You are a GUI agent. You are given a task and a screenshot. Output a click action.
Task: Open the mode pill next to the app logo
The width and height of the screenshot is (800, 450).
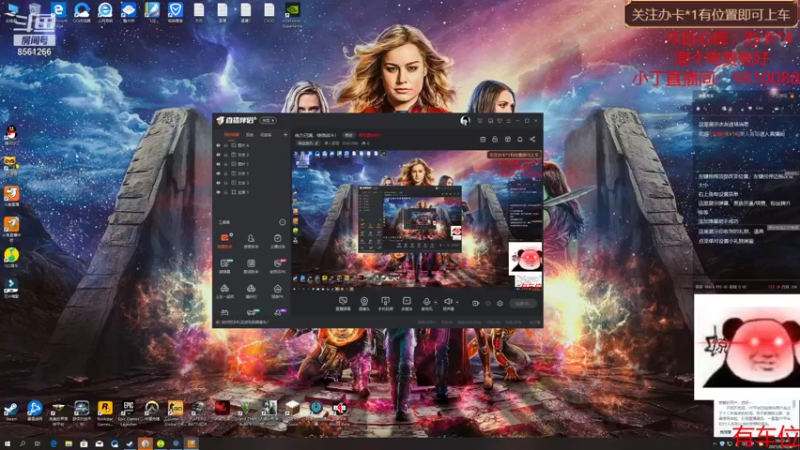pos(268,120)
